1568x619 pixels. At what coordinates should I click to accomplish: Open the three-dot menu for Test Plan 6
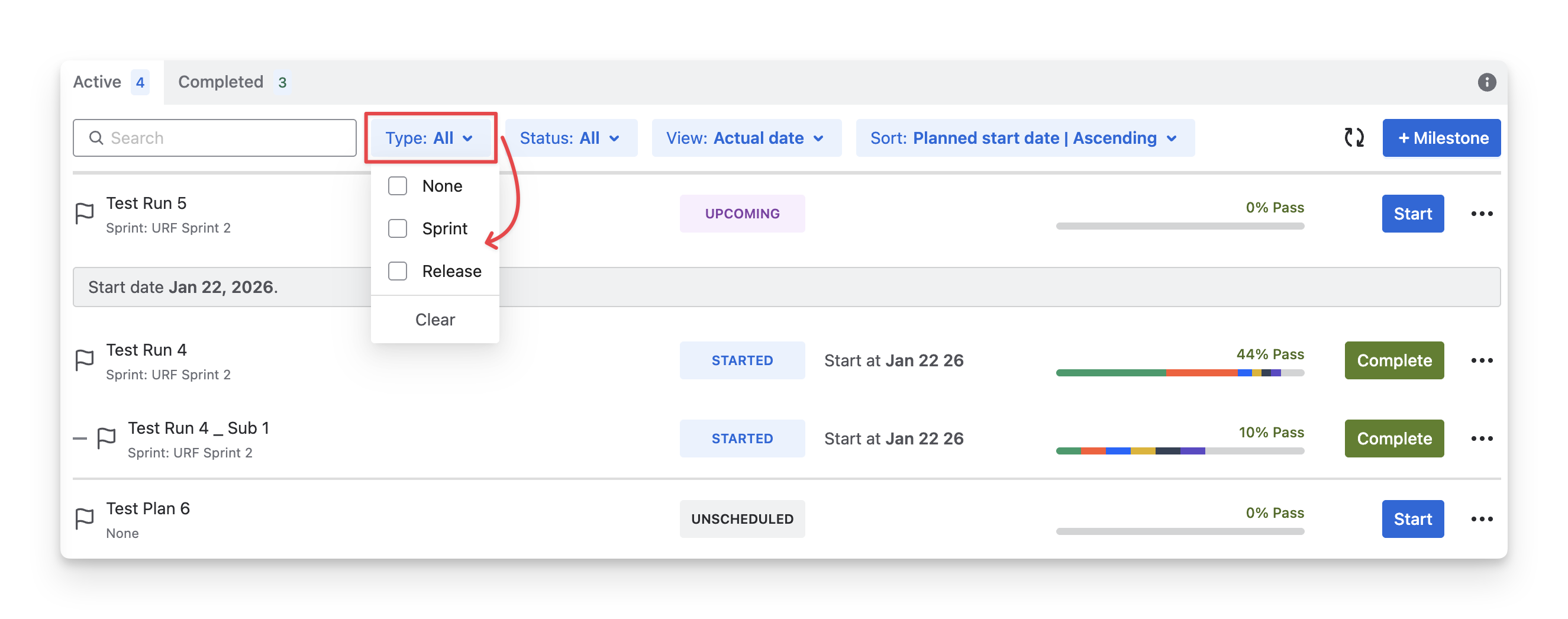click(1482, 519)
